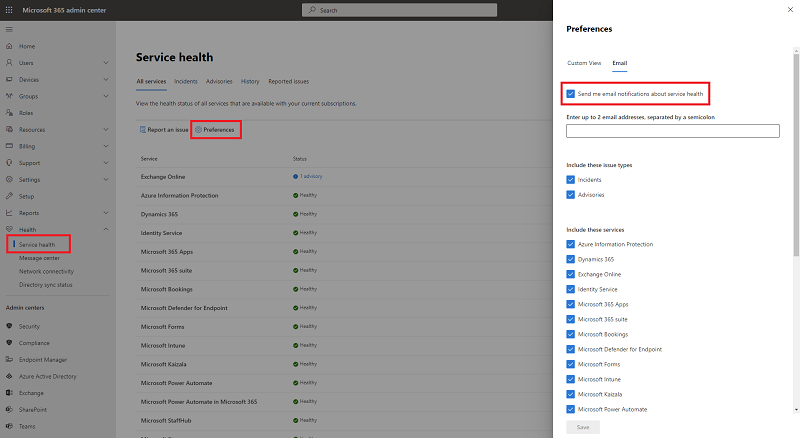Select Service health in sidebar
This screenshot has width=800, height=438.
37,245
